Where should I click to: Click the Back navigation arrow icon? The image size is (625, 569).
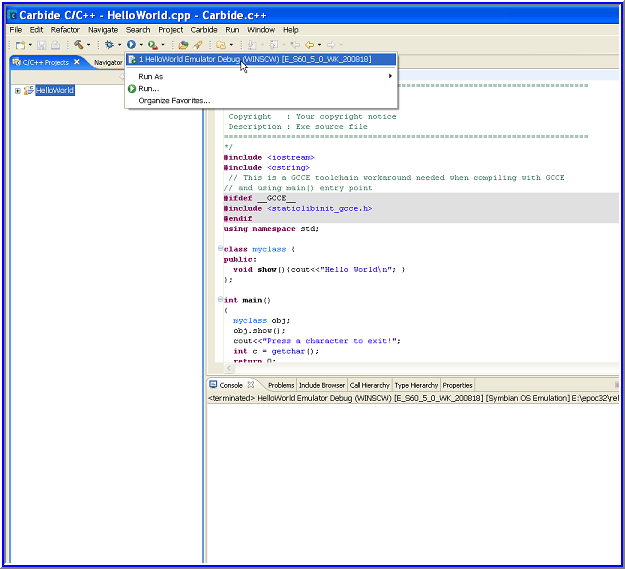(309, 44)
